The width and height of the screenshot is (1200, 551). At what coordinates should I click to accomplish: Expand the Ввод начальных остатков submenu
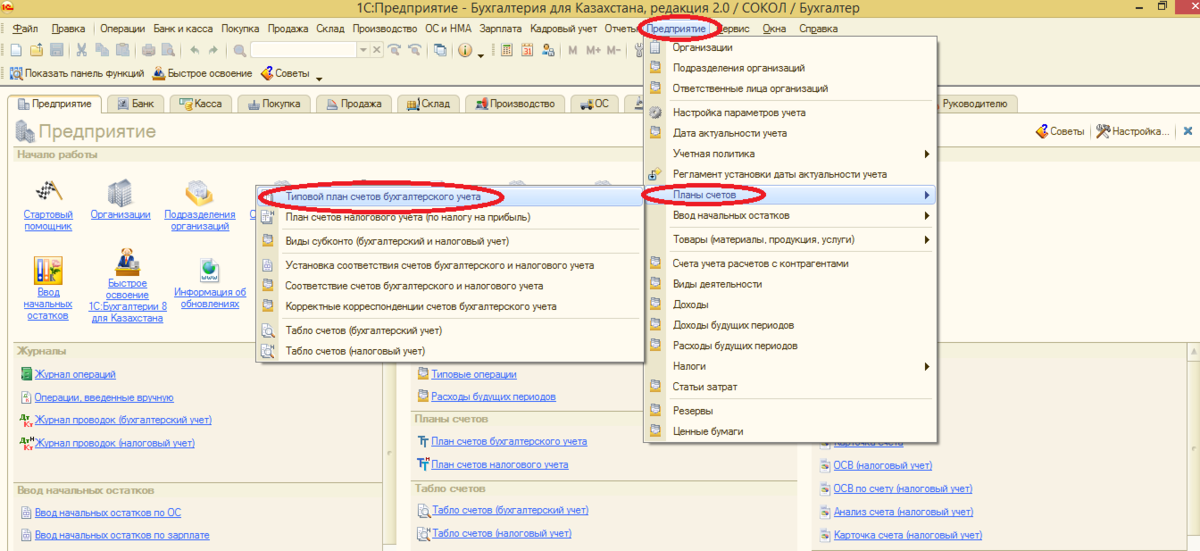927,215
